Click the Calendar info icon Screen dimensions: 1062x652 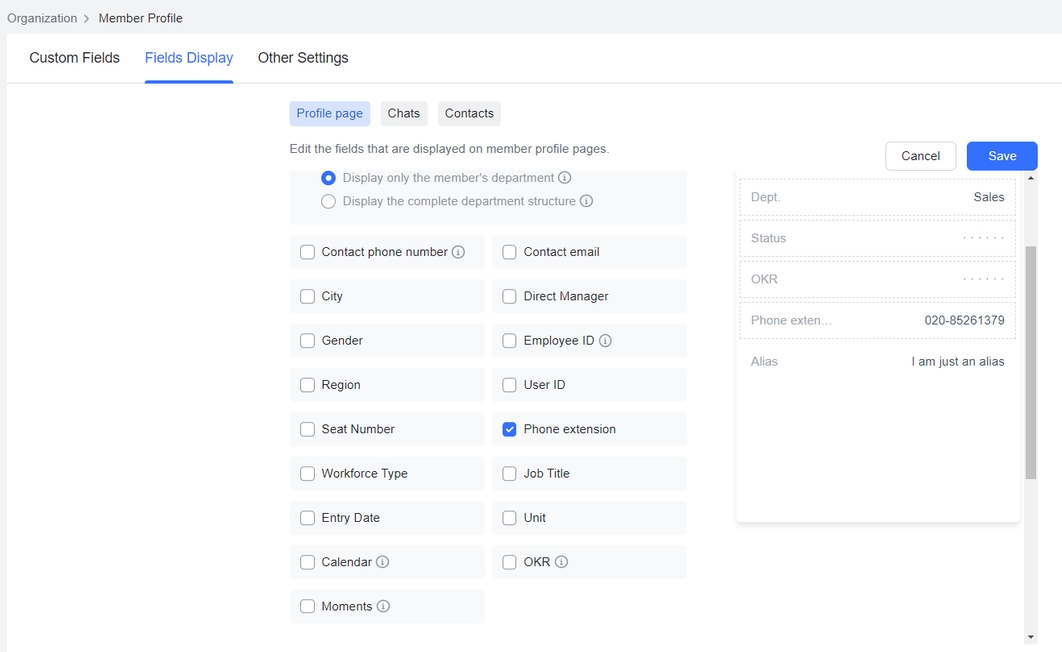pyautogui.click(x=383, y=562)
